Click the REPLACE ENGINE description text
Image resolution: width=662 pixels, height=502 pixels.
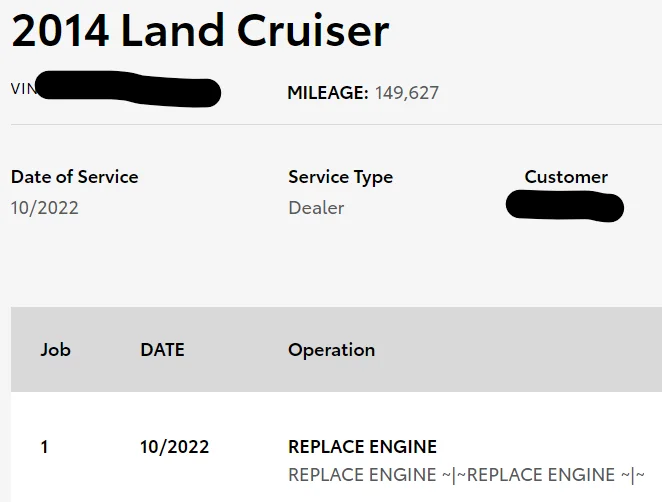pos(467,475)
